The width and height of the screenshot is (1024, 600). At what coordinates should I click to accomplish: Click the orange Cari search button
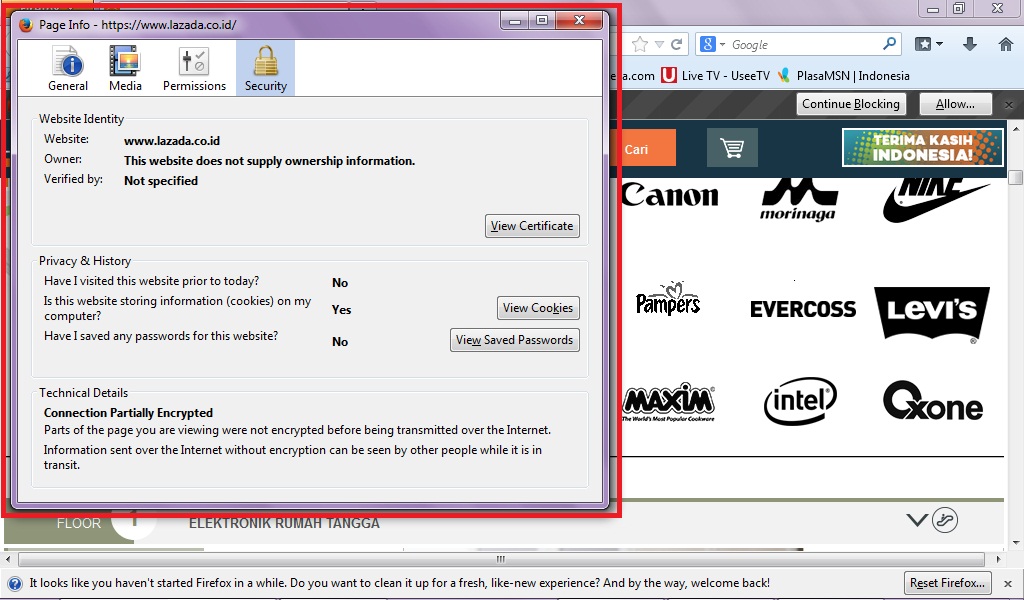pyautogui.click(x=643, y=148)
